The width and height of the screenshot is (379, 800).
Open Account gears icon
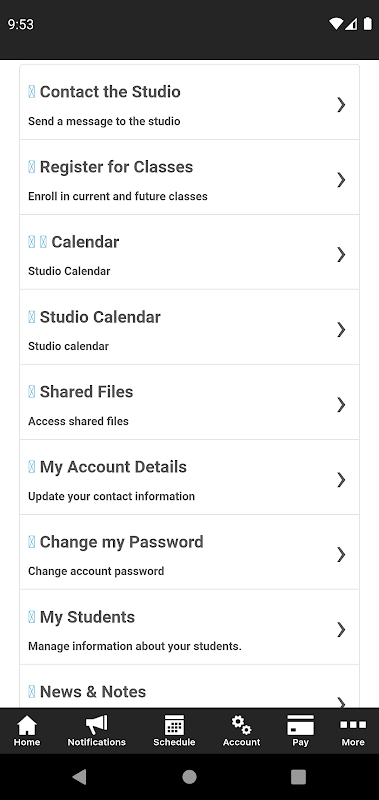[x=241, y=725]
